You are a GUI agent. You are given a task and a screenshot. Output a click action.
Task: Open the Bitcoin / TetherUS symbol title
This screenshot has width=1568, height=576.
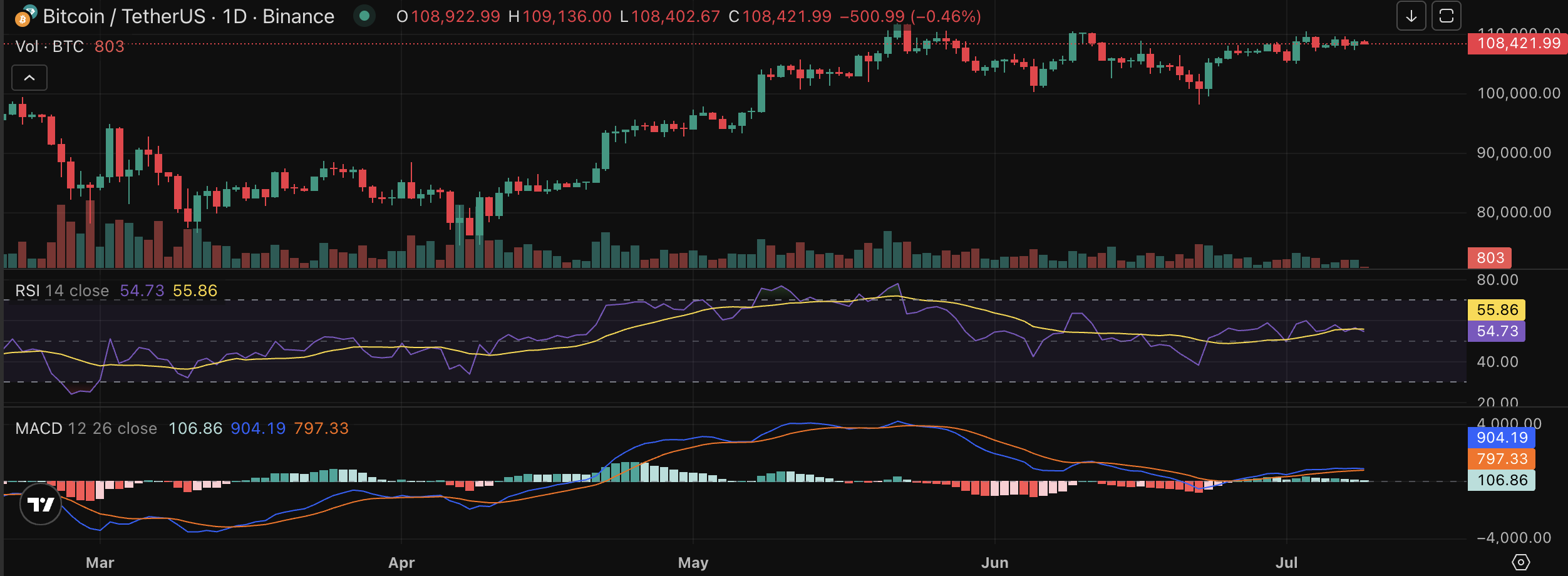point(188,17)
